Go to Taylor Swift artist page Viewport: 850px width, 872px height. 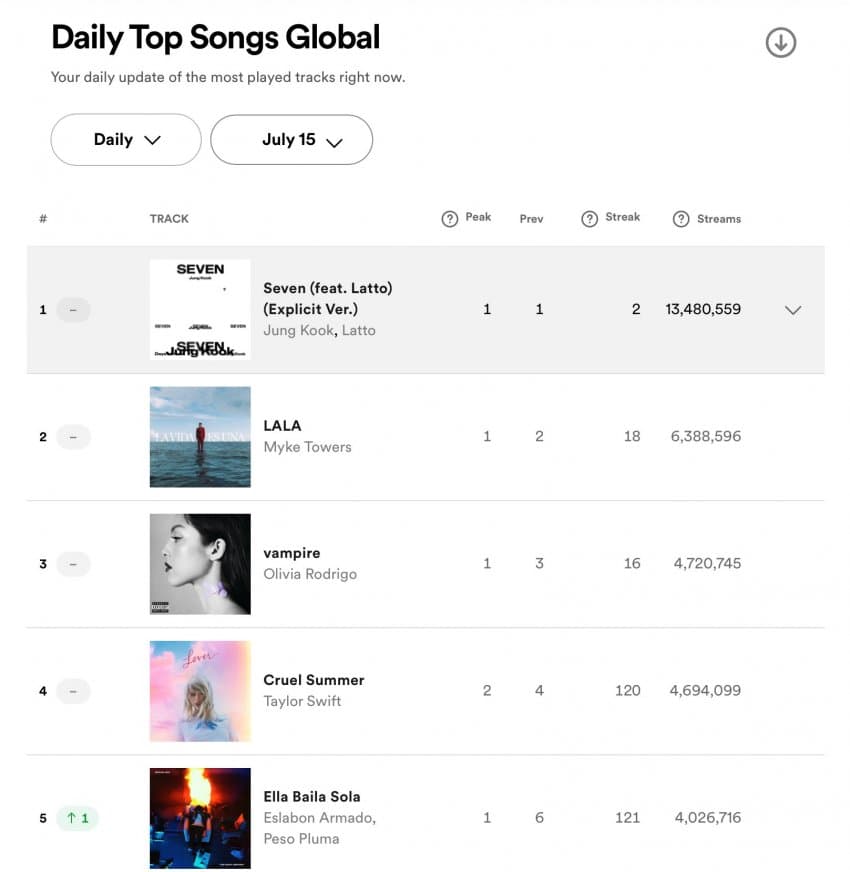[x=302, y=701]
